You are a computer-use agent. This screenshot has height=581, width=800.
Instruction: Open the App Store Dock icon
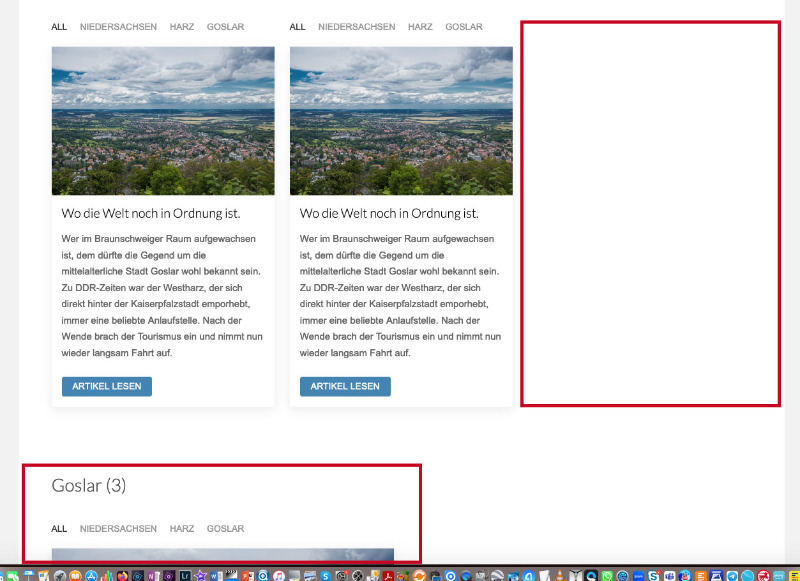91,576
